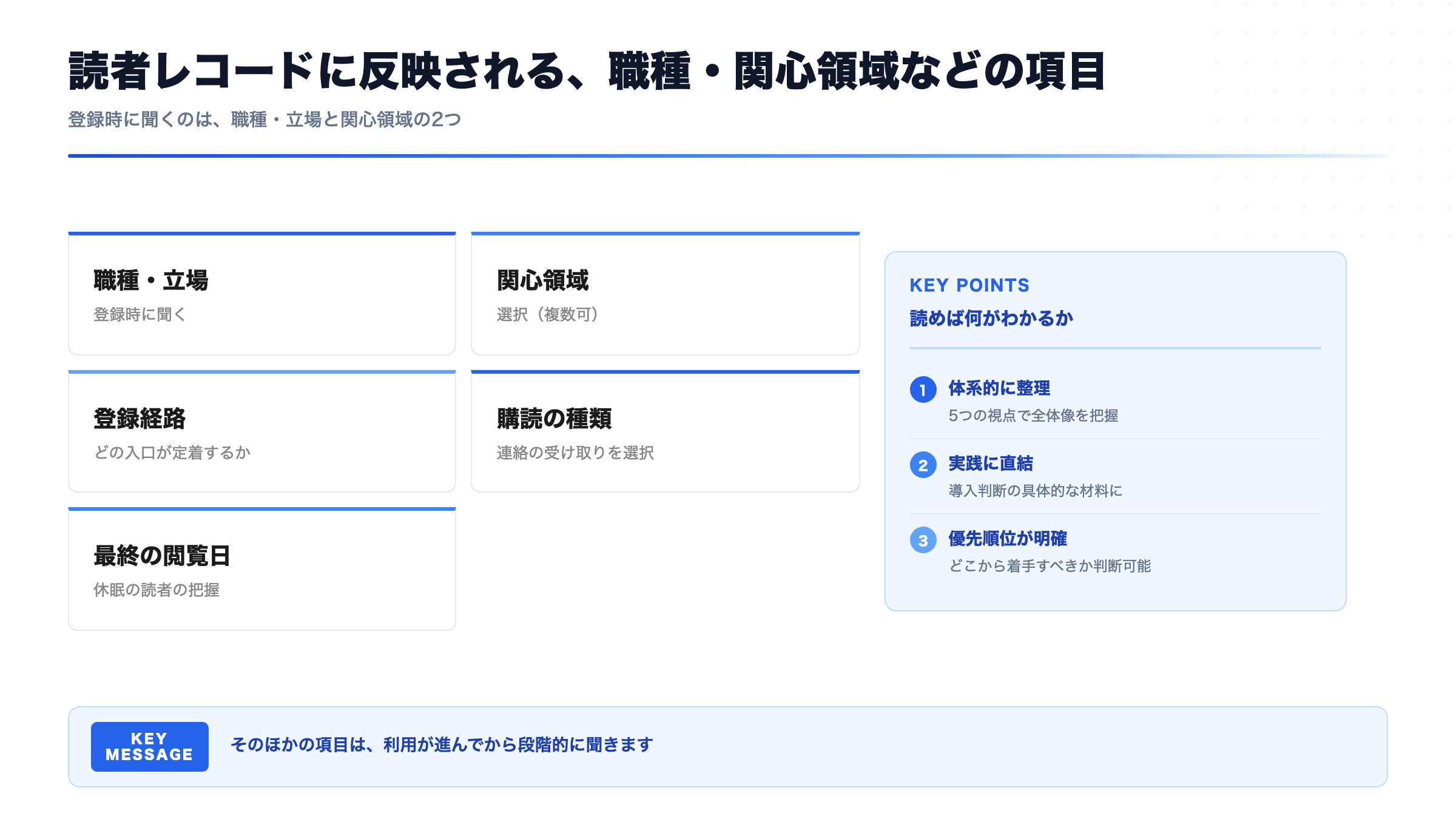Select the そのほかの項目は、利用が進んでから message text

[x=442, y=744]
